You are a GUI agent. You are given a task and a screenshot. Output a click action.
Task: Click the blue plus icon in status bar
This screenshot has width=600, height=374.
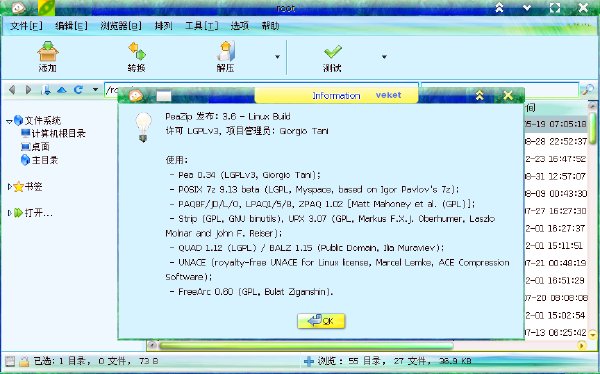click(x=309, y=361)
